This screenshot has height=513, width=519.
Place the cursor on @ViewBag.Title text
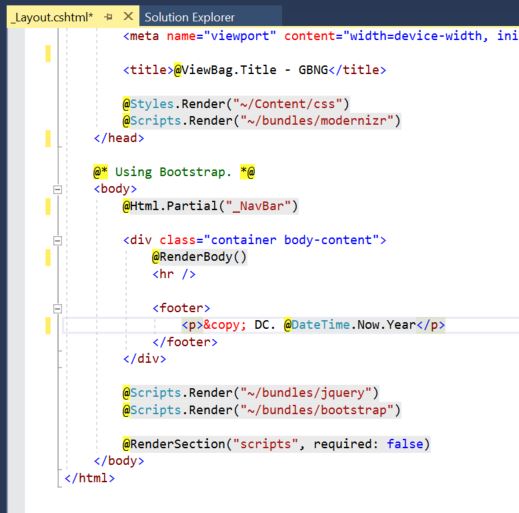click(225, 70)
